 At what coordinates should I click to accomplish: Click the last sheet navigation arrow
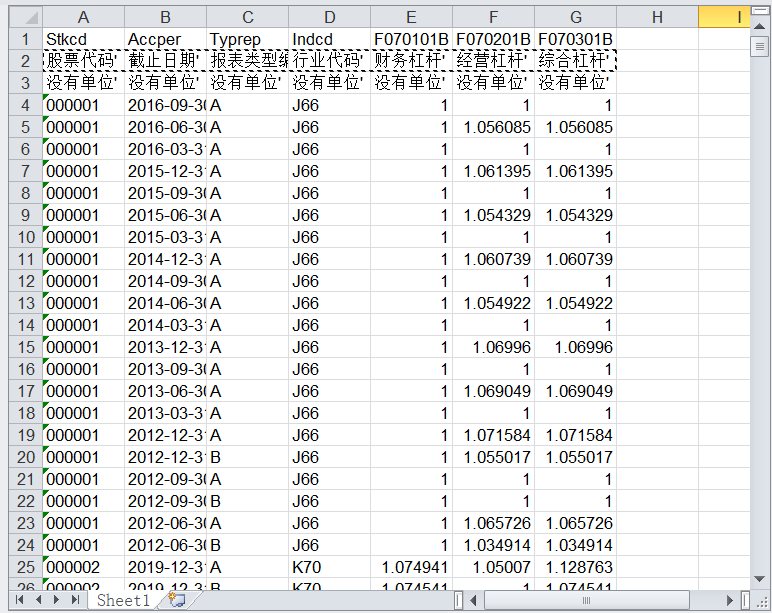tap(77, 600)
